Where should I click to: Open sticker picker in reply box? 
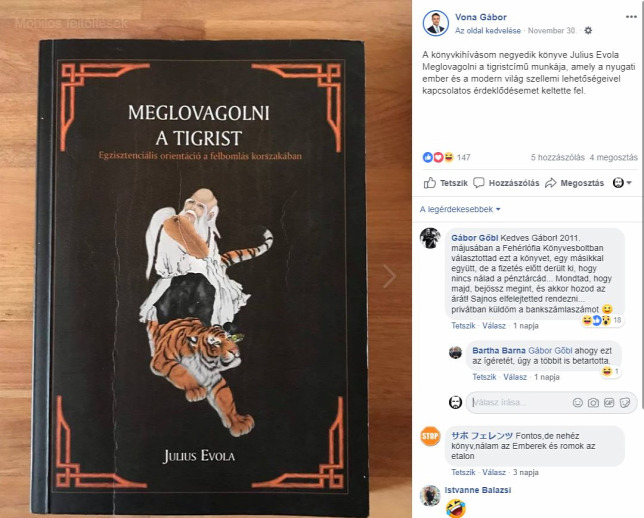(x=625, y=403)
